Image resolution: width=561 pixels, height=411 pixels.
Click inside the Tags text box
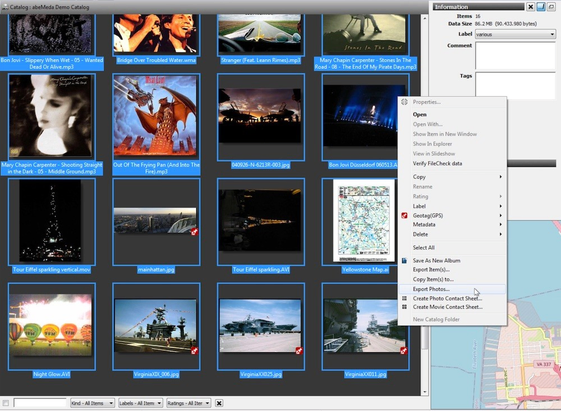[515, 85]
